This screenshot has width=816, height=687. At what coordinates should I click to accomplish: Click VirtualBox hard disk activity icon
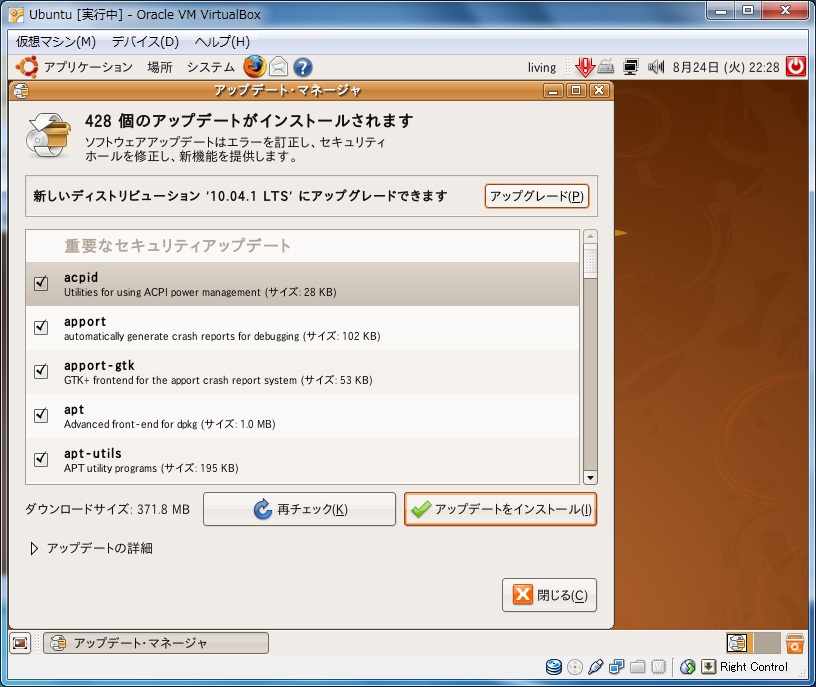tap(553, 667)
